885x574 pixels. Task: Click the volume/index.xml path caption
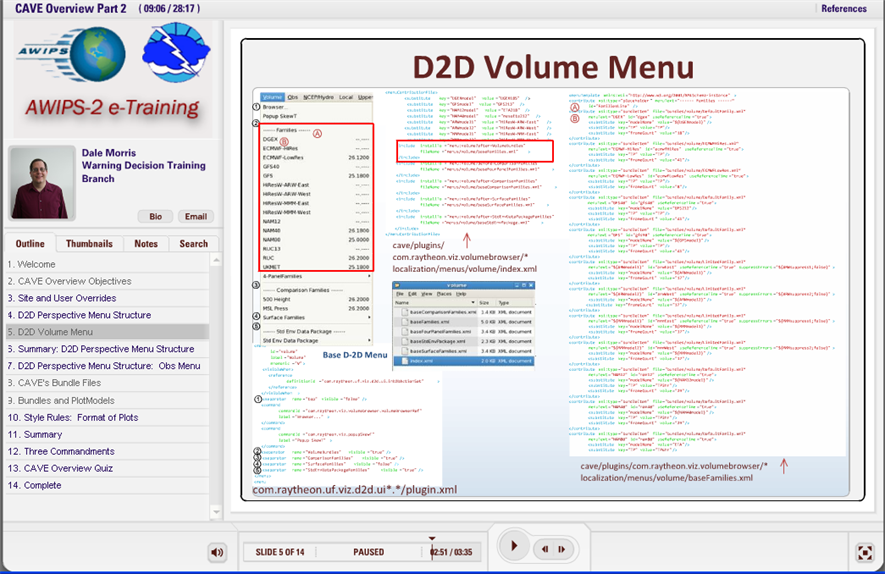tap(465, 257)
